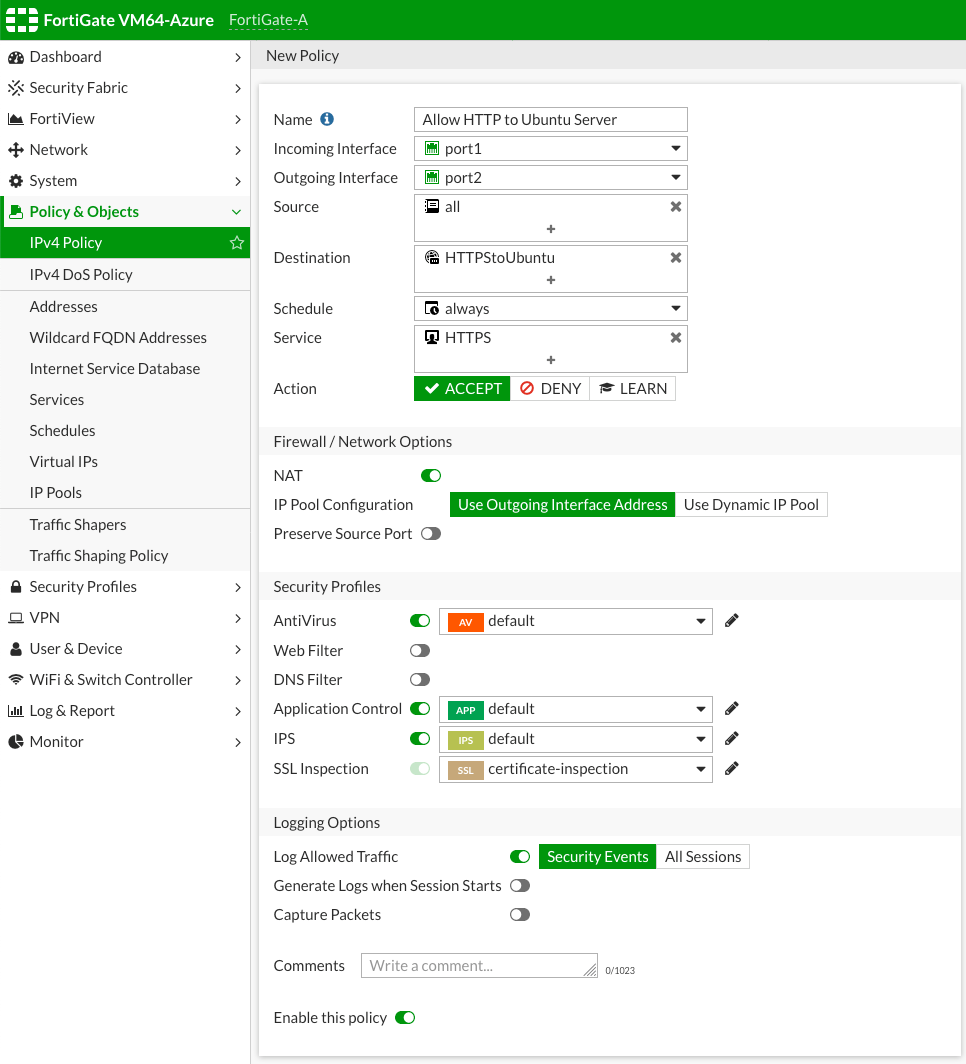Enable Capture Packets toggle

click(x=520, y=915)
